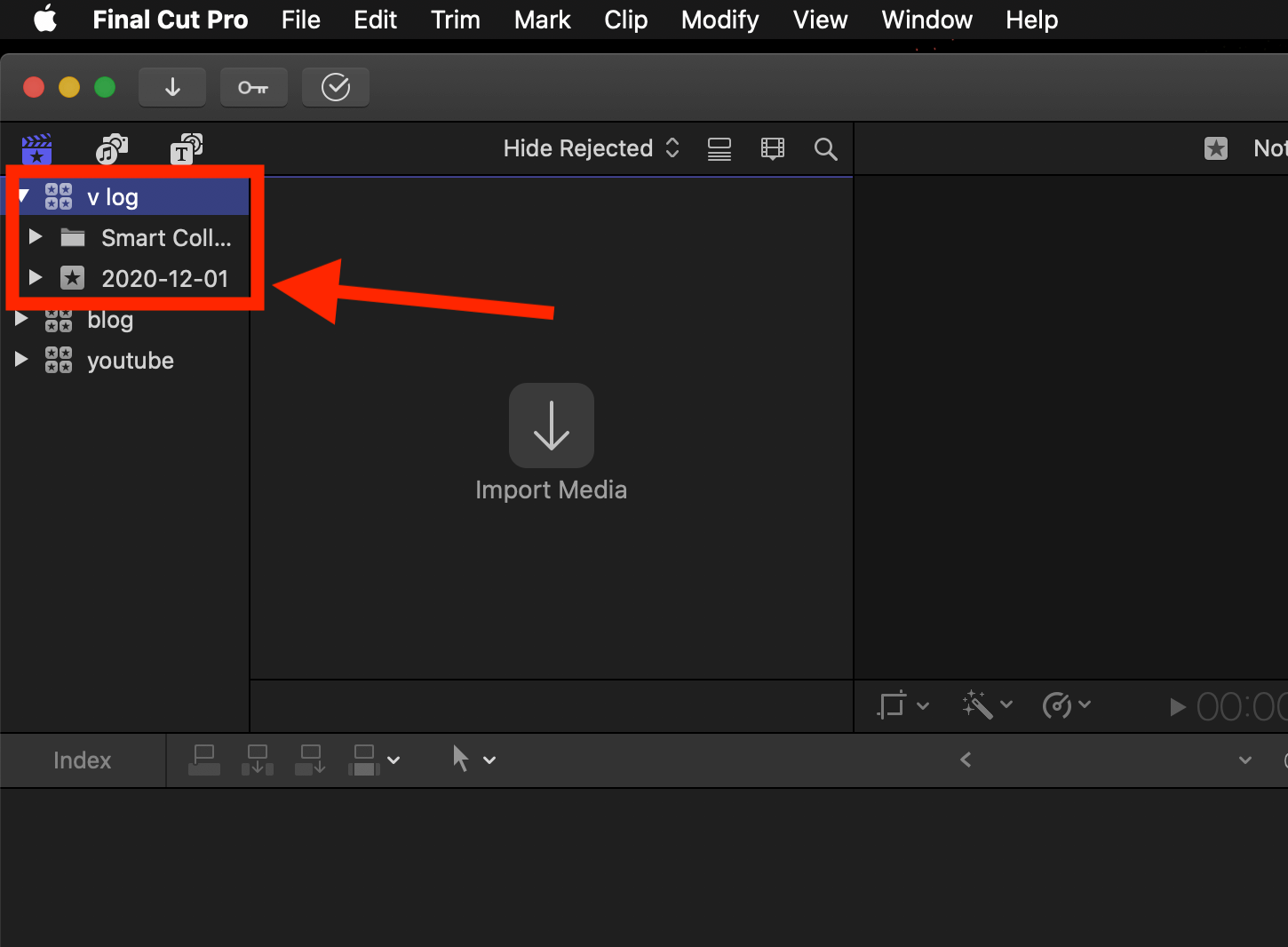Close the Final Cut Pro window
The width and height of the screenshot is (1288, 947).
34,87
